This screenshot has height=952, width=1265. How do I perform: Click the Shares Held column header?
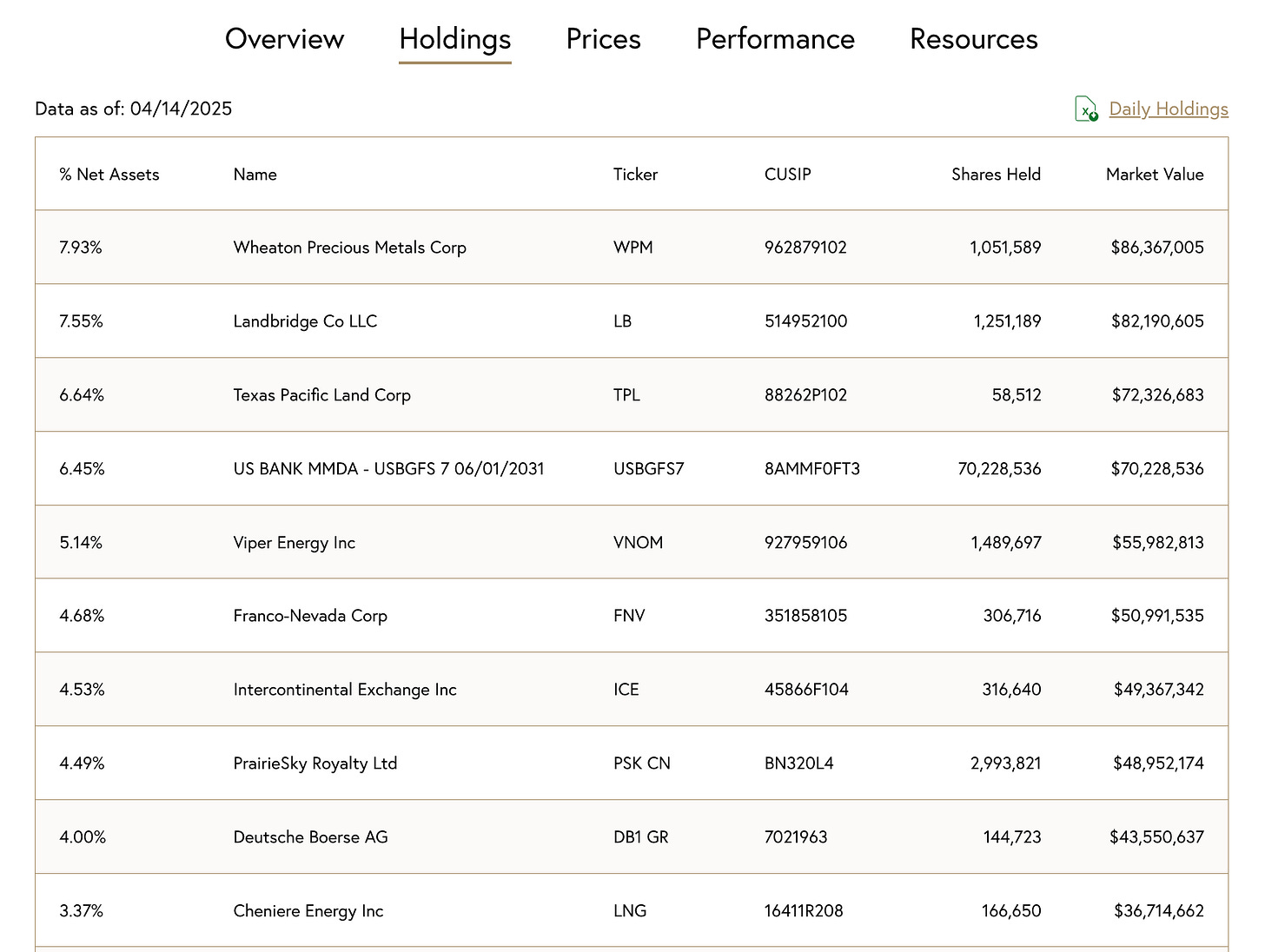(x=996, y=175)
